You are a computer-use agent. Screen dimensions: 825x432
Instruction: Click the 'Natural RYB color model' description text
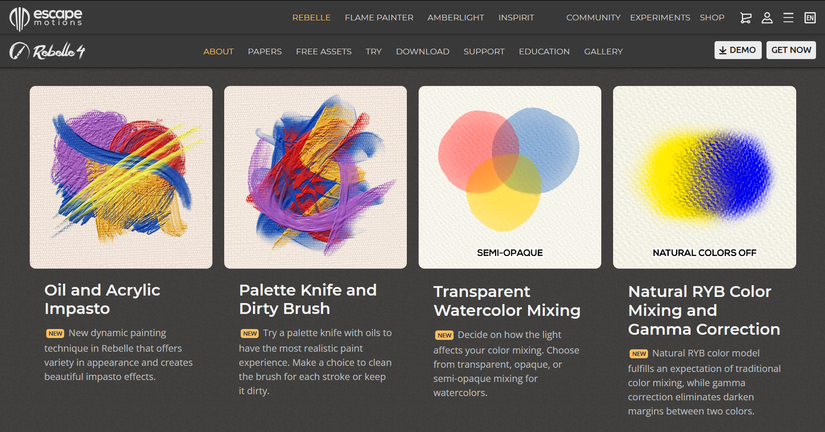(x=704, y=382)
